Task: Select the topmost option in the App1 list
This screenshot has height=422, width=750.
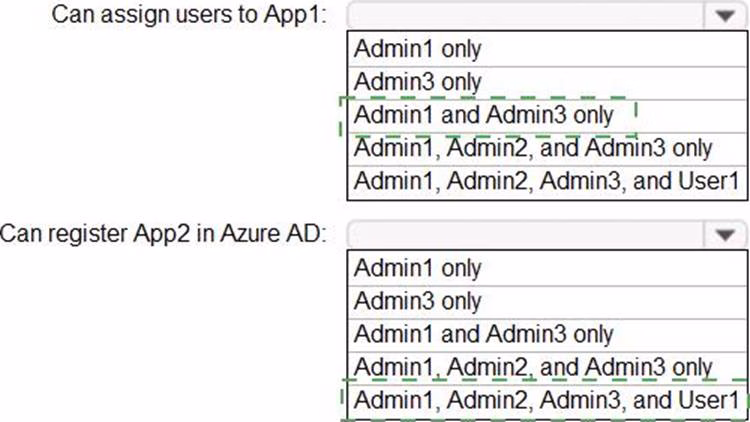Action: 418,48
